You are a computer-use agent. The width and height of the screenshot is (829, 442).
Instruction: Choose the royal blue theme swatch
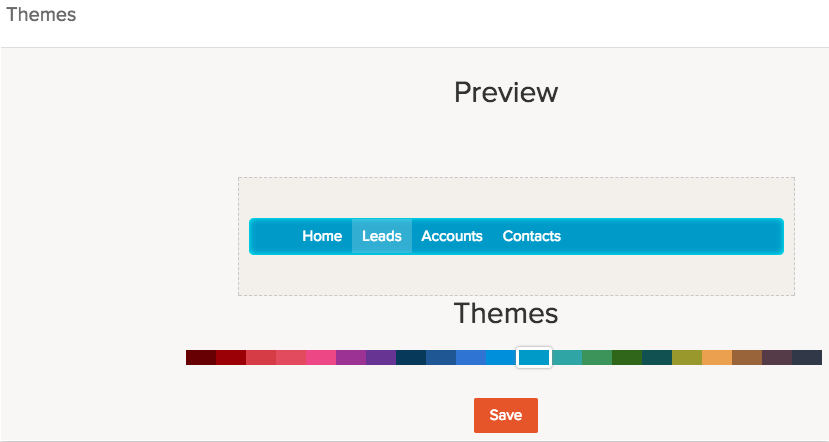[x=471, y=357]
